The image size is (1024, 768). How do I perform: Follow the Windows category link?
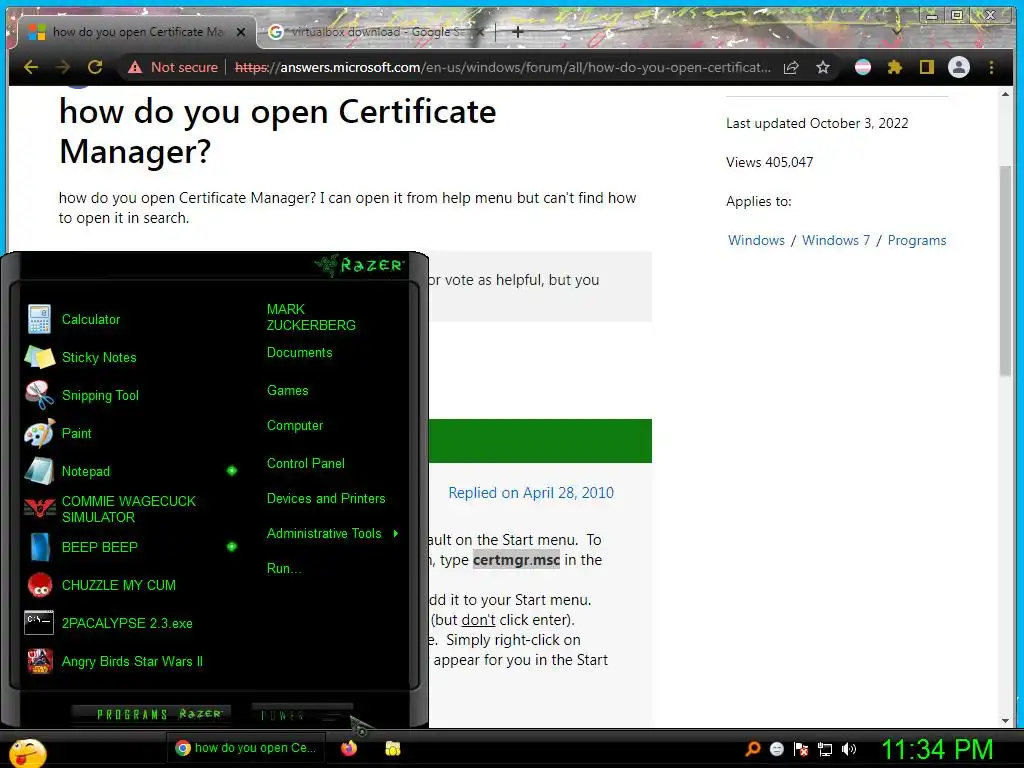[x=756, y=240]
